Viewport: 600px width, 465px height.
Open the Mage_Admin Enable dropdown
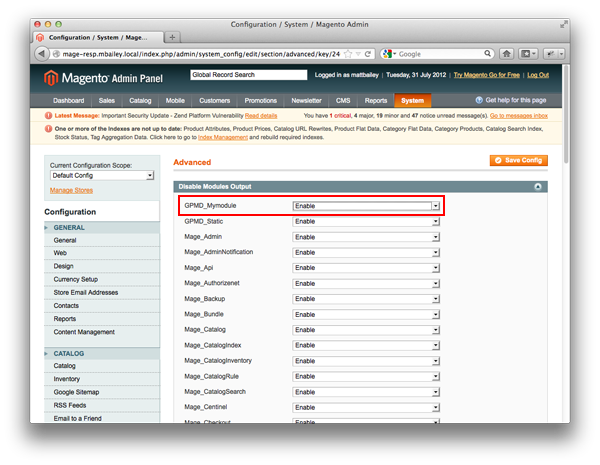(366, 237)
